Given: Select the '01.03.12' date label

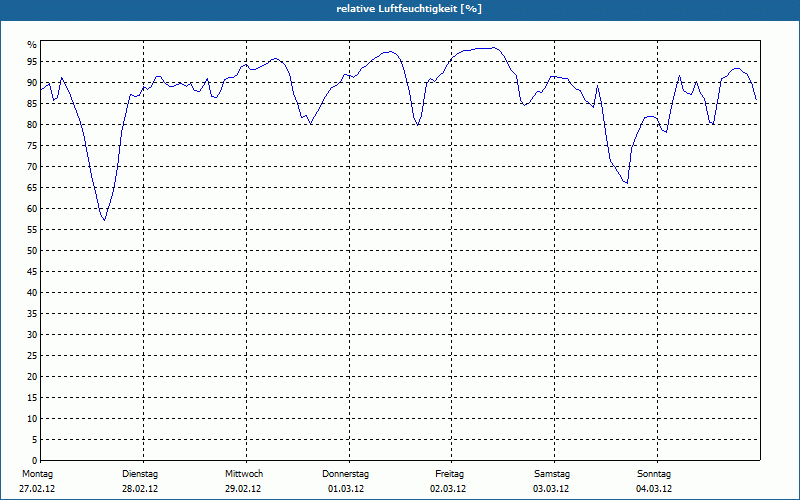Looking at the screenshot, I should [x=346, y=489].
